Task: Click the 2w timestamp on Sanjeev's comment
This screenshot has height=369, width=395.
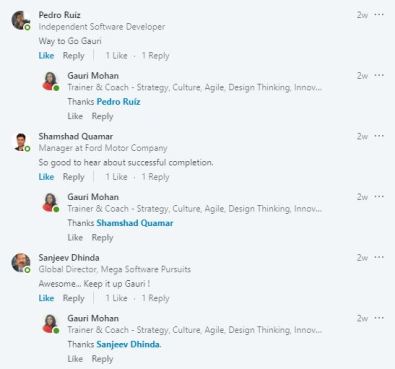Action: coord(362,258)
